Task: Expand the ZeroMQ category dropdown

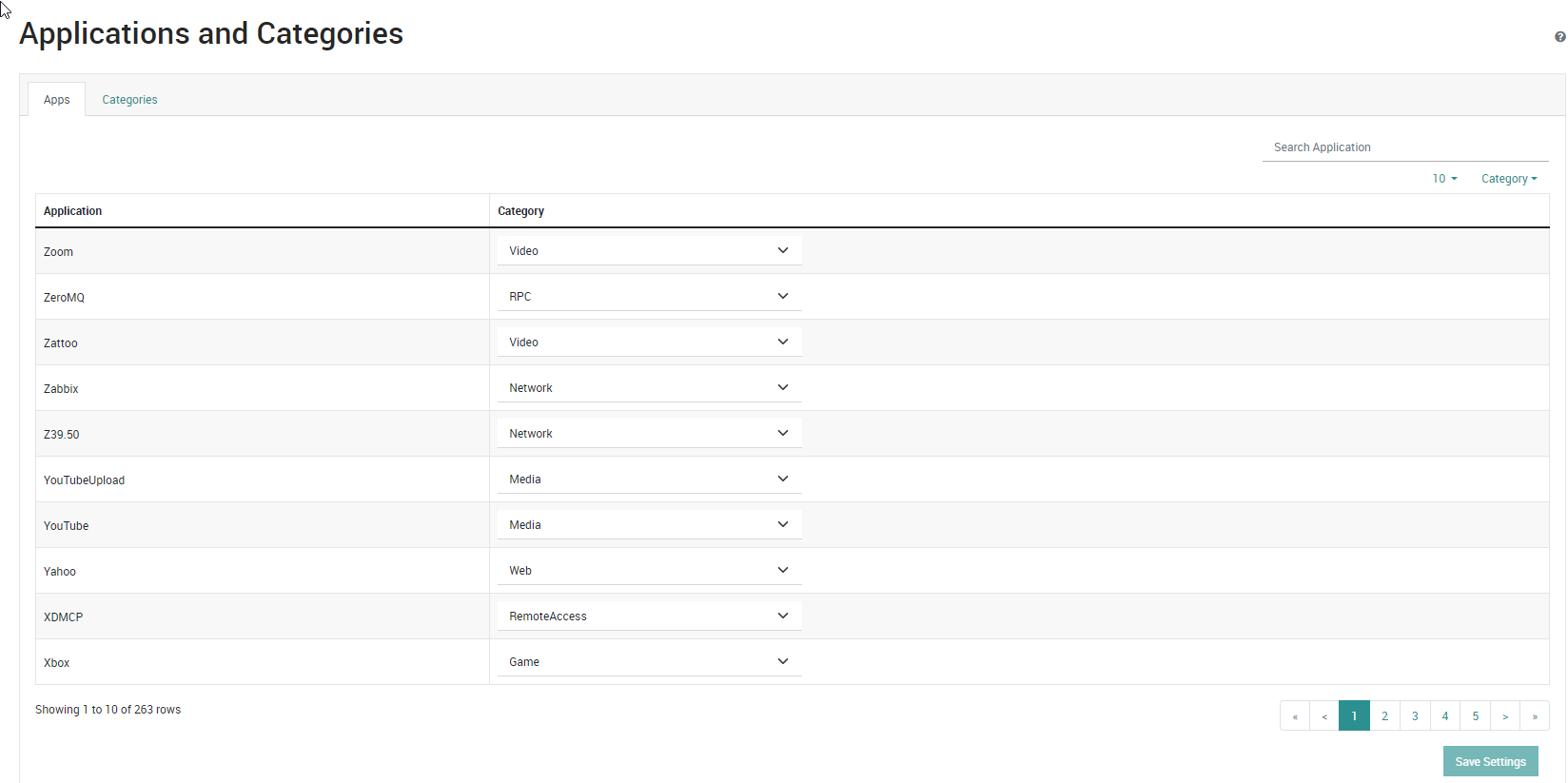Action: click(649, 297)
